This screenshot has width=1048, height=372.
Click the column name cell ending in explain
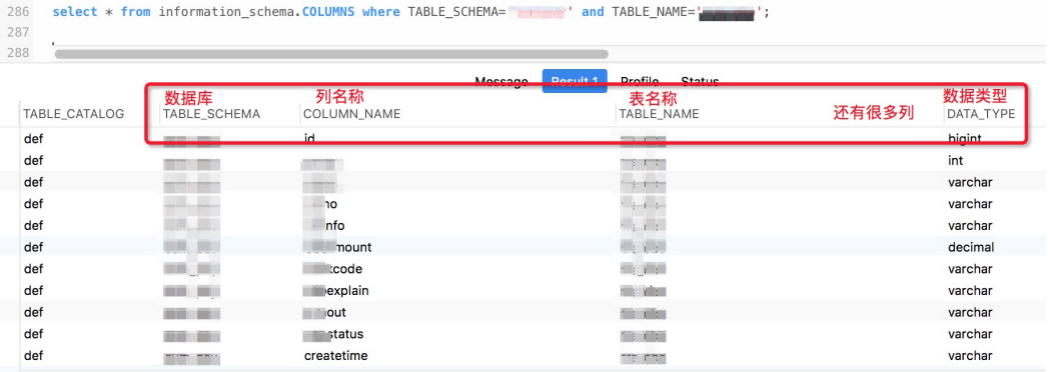click(336, 291)
